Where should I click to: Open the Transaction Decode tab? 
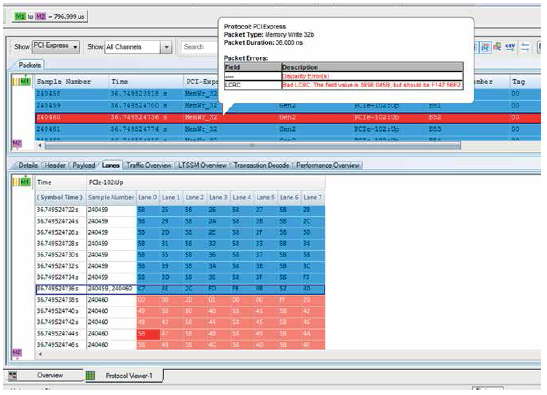261,165
